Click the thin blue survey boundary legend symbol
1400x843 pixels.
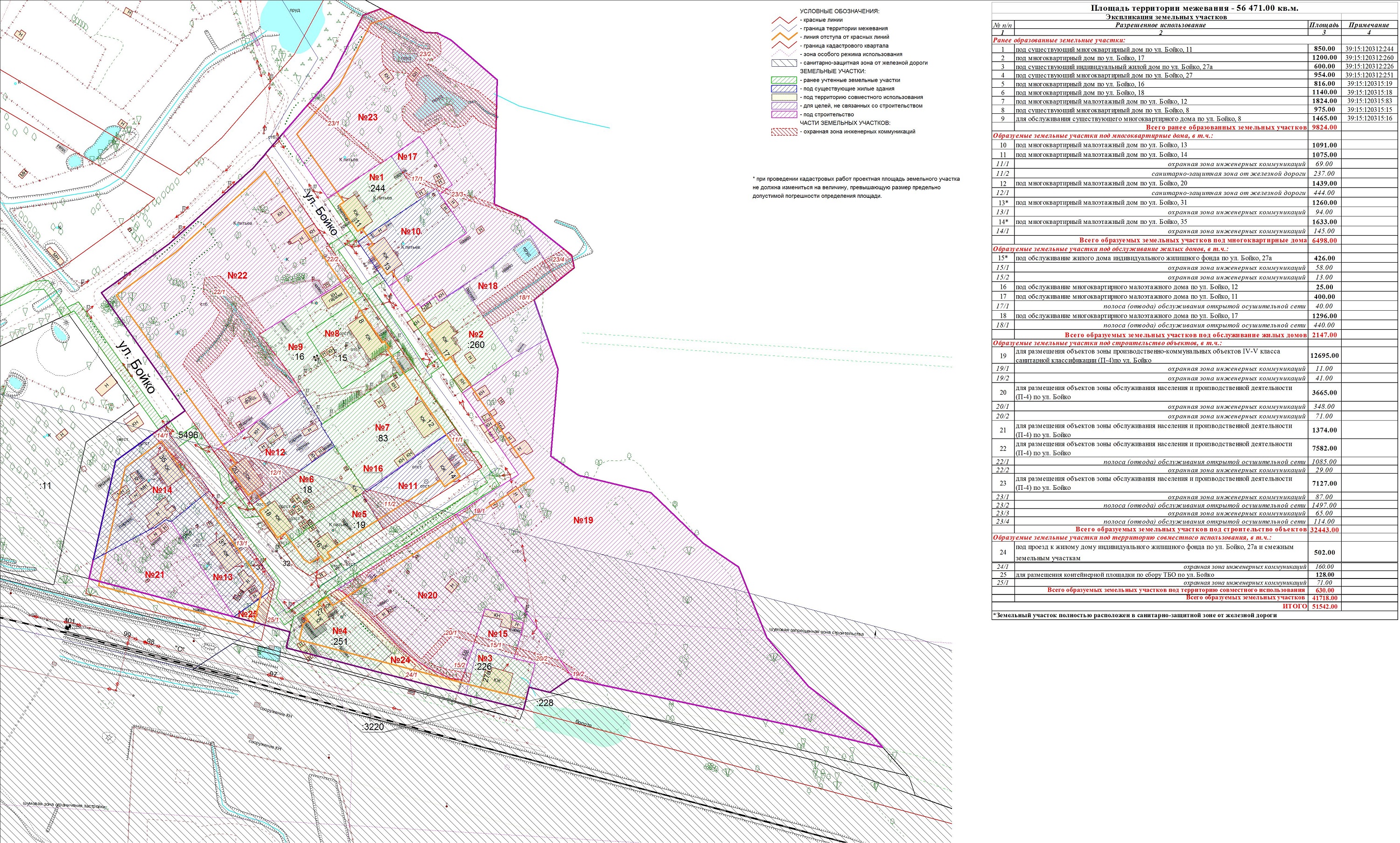click(x=784, y=29)
